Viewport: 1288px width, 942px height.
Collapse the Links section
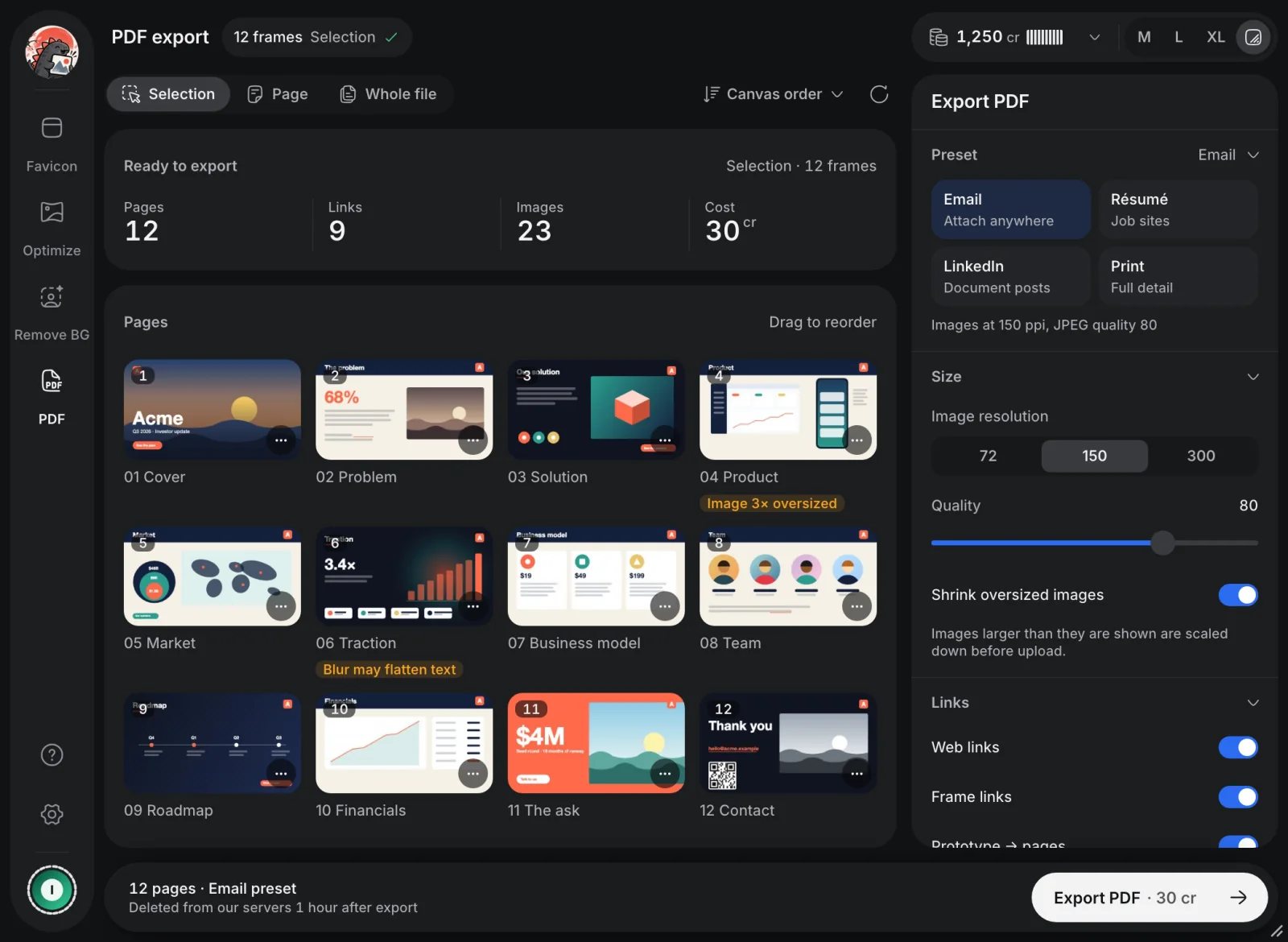tap(1253, 703)
